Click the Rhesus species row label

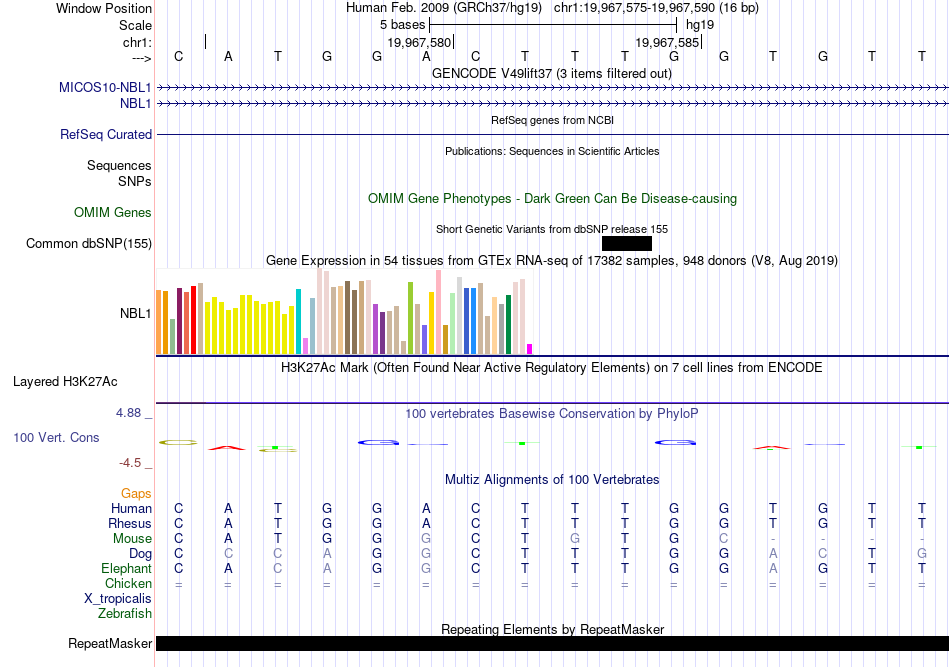point(130,523)
